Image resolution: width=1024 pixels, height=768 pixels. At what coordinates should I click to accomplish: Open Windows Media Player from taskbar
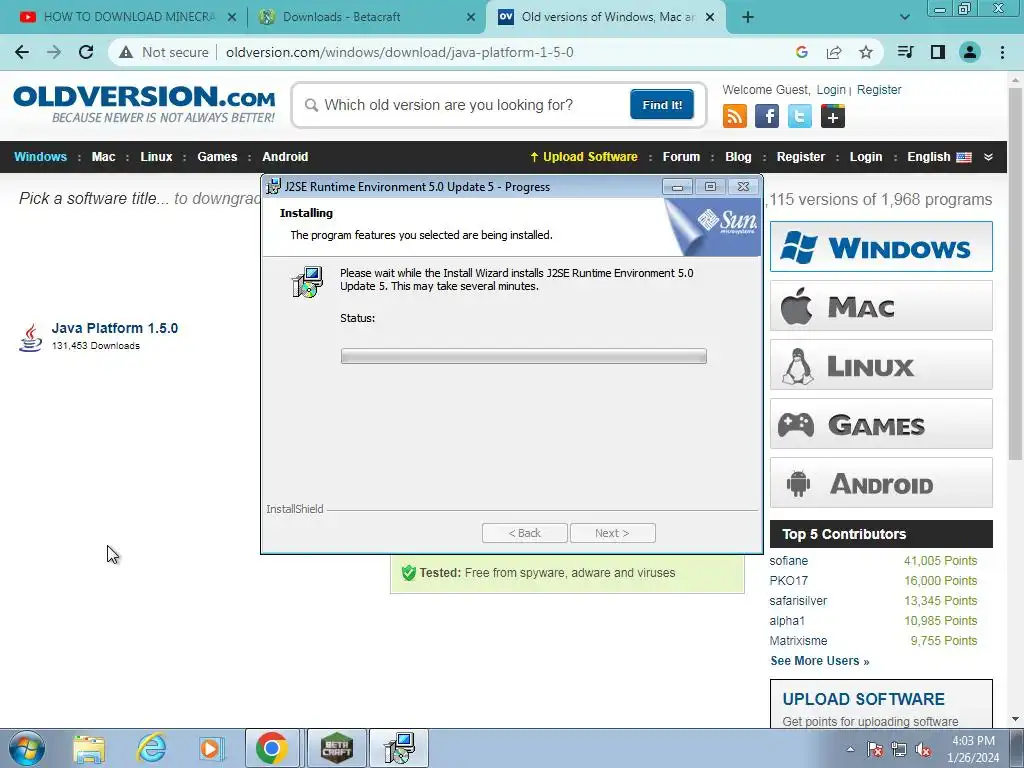pos(211,748)
